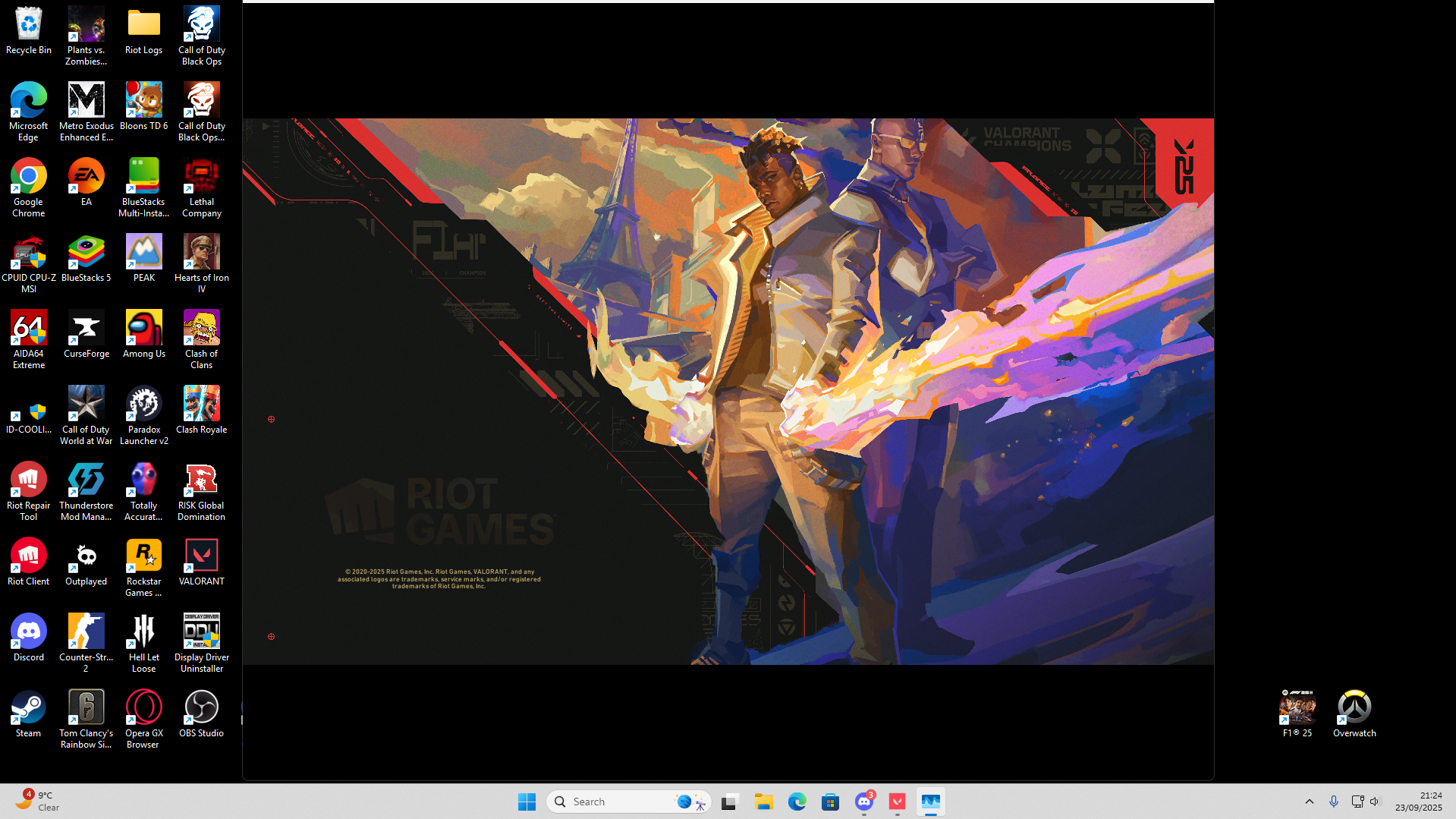Image resolution: width=1456 pixels, height=819 pixels.
Task: Click the Among Us icon
Action: [144, 335]
